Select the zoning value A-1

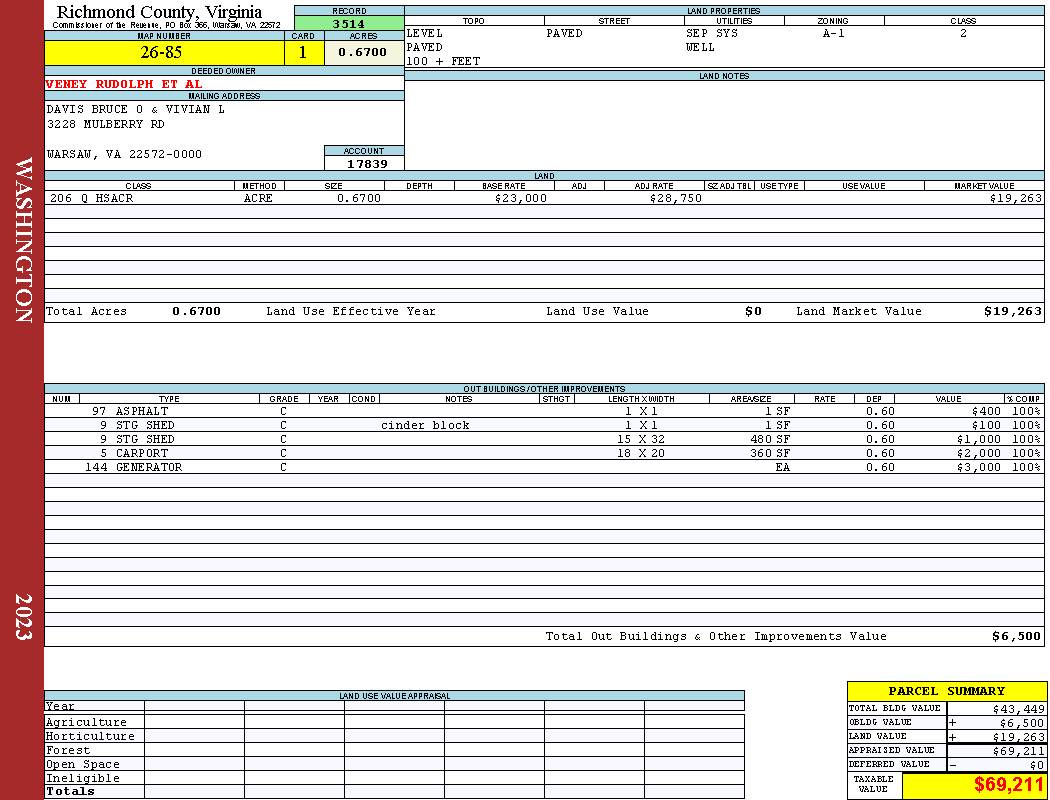[834, 33]
